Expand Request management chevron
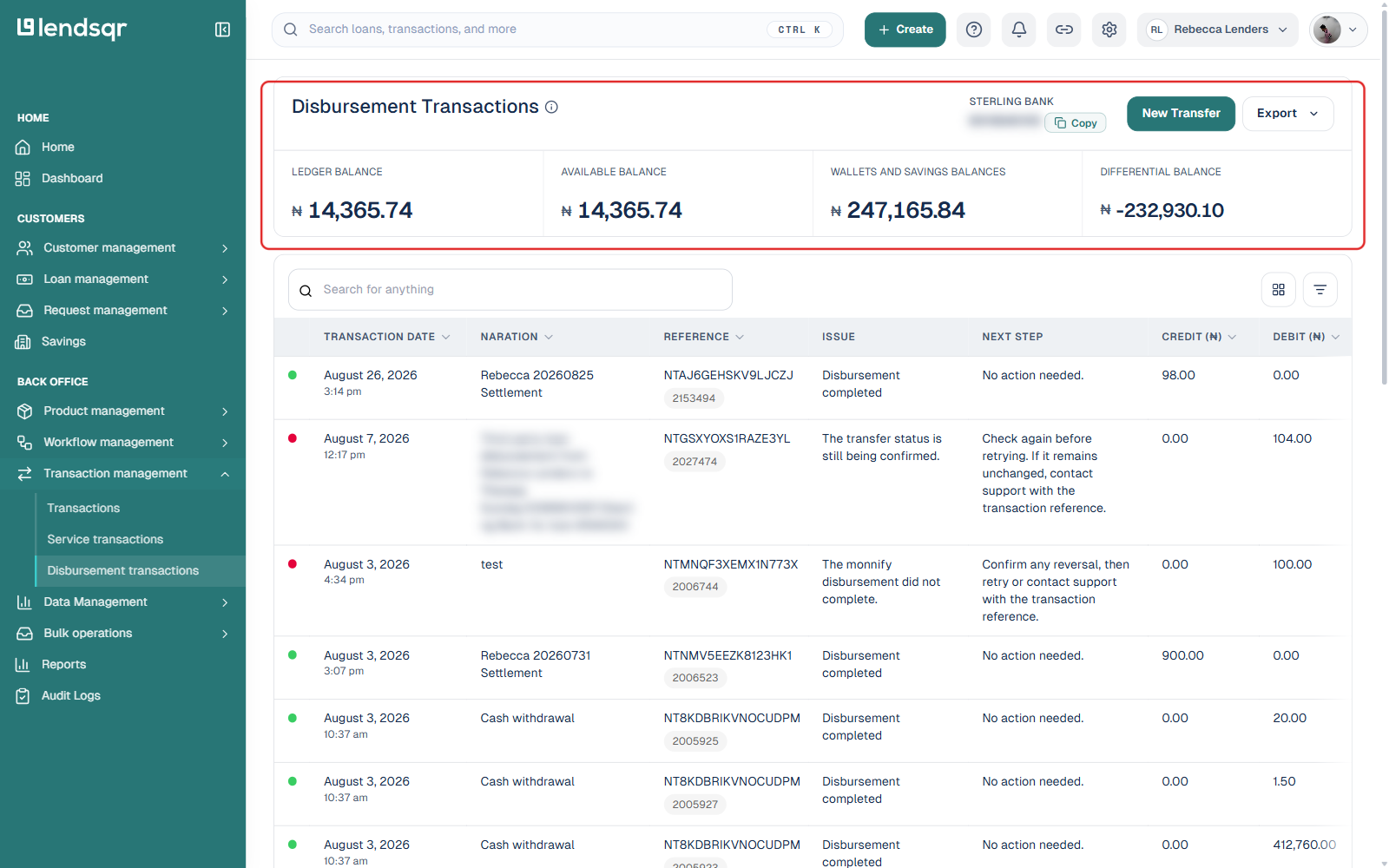 225,311
